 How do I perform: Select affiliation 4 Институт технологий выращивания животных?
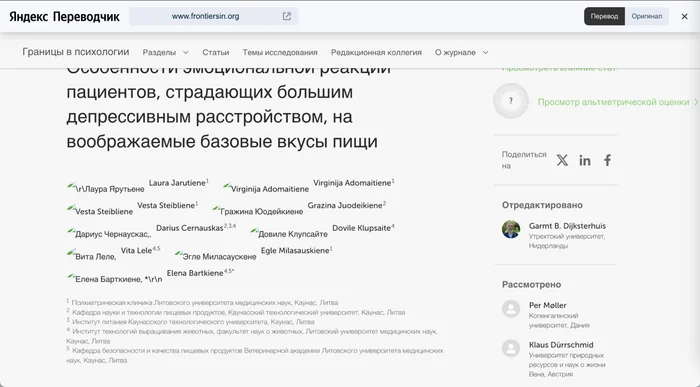click(x=252, y=336)
